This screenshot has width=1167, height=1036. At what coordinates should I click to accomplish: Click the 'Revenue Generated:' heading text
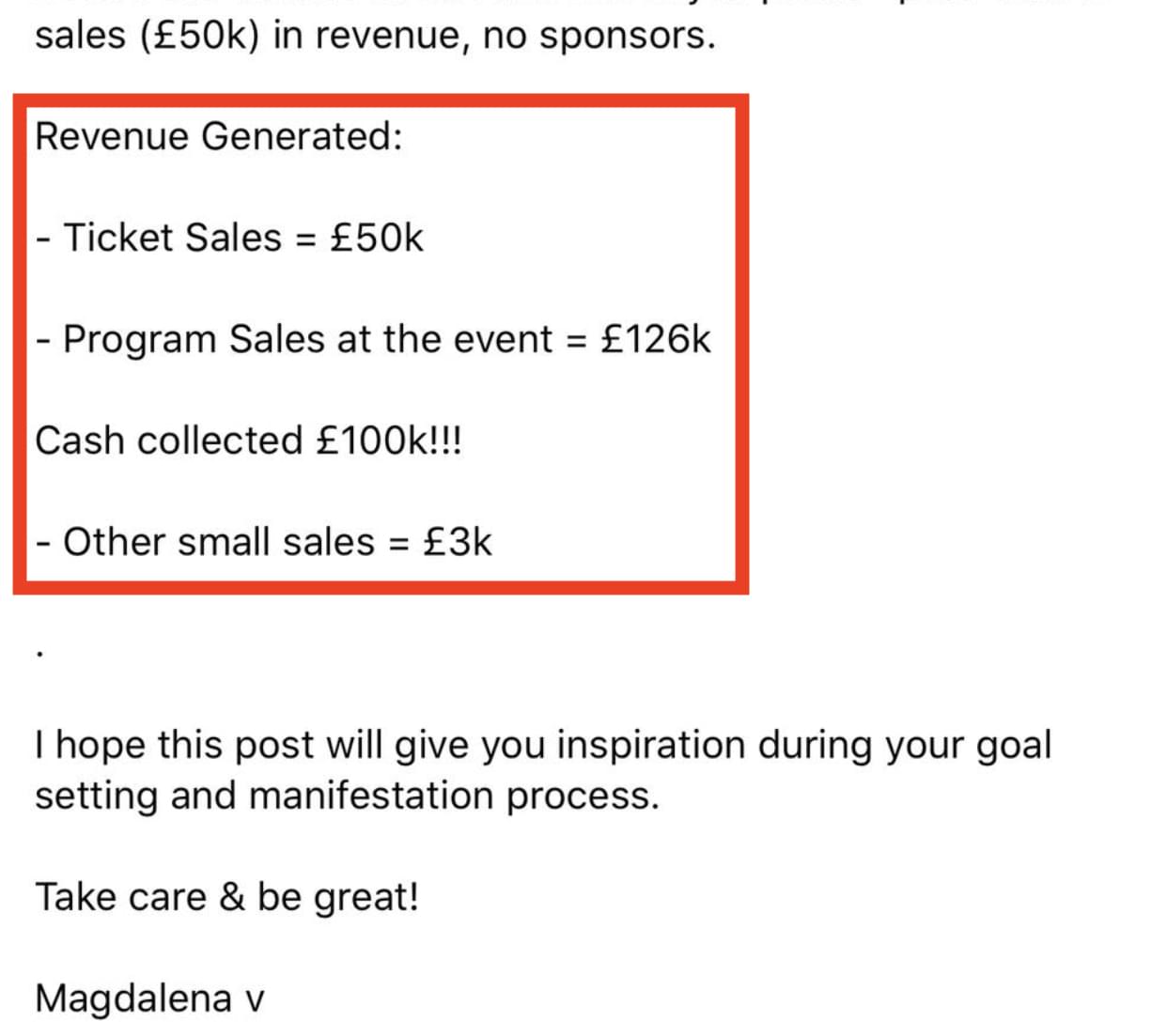tap(219, 136)
